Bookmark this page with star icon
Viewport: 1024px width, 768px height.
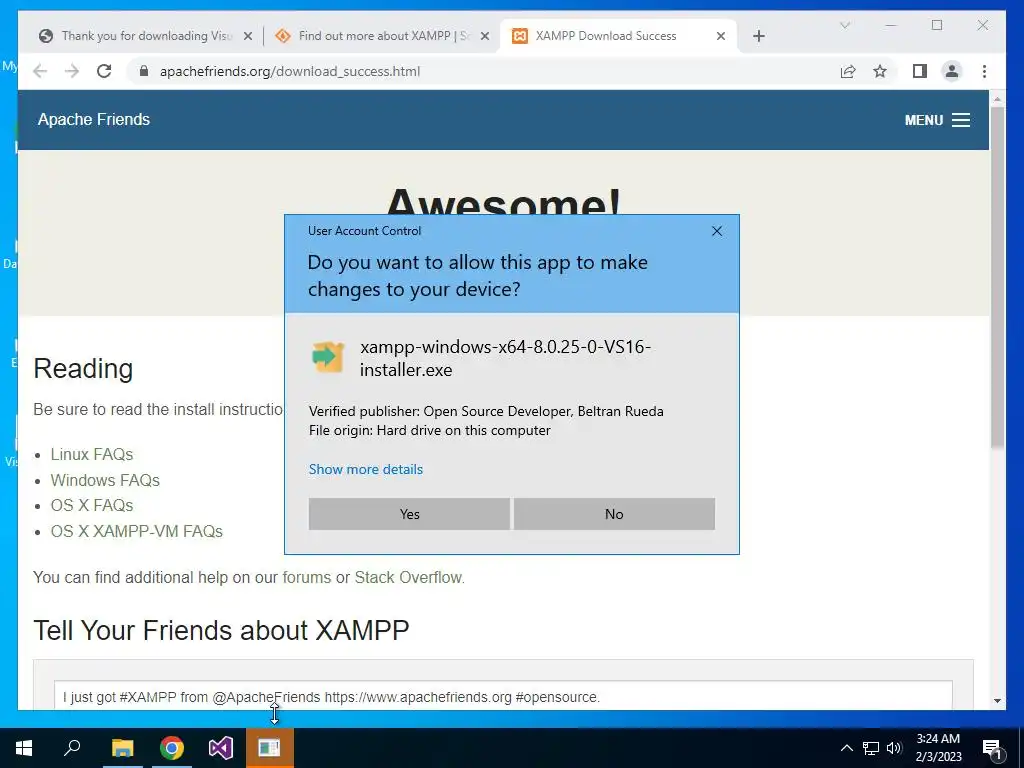pyautogui.click(x=880, y=71)
